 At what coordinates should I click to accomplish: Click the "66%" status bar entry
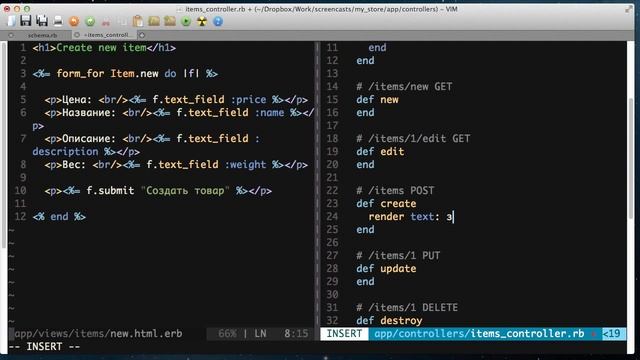point(227,334)
